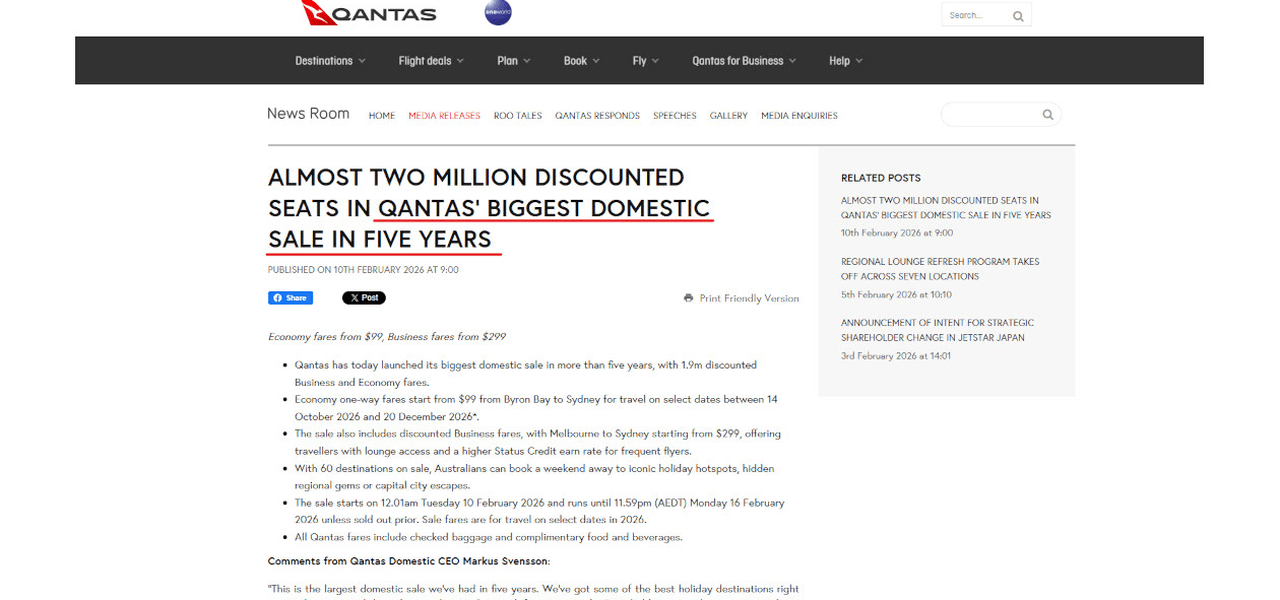
Task: Go to the Media Releases tab
Action: [444, 116]
